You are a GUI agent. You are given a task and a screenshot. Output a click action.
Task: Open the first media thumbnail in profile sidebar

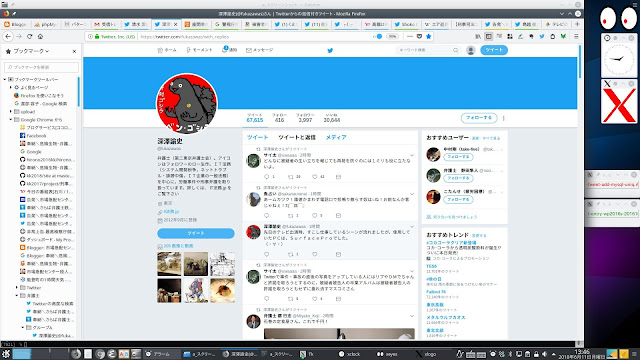click(169, 264)
